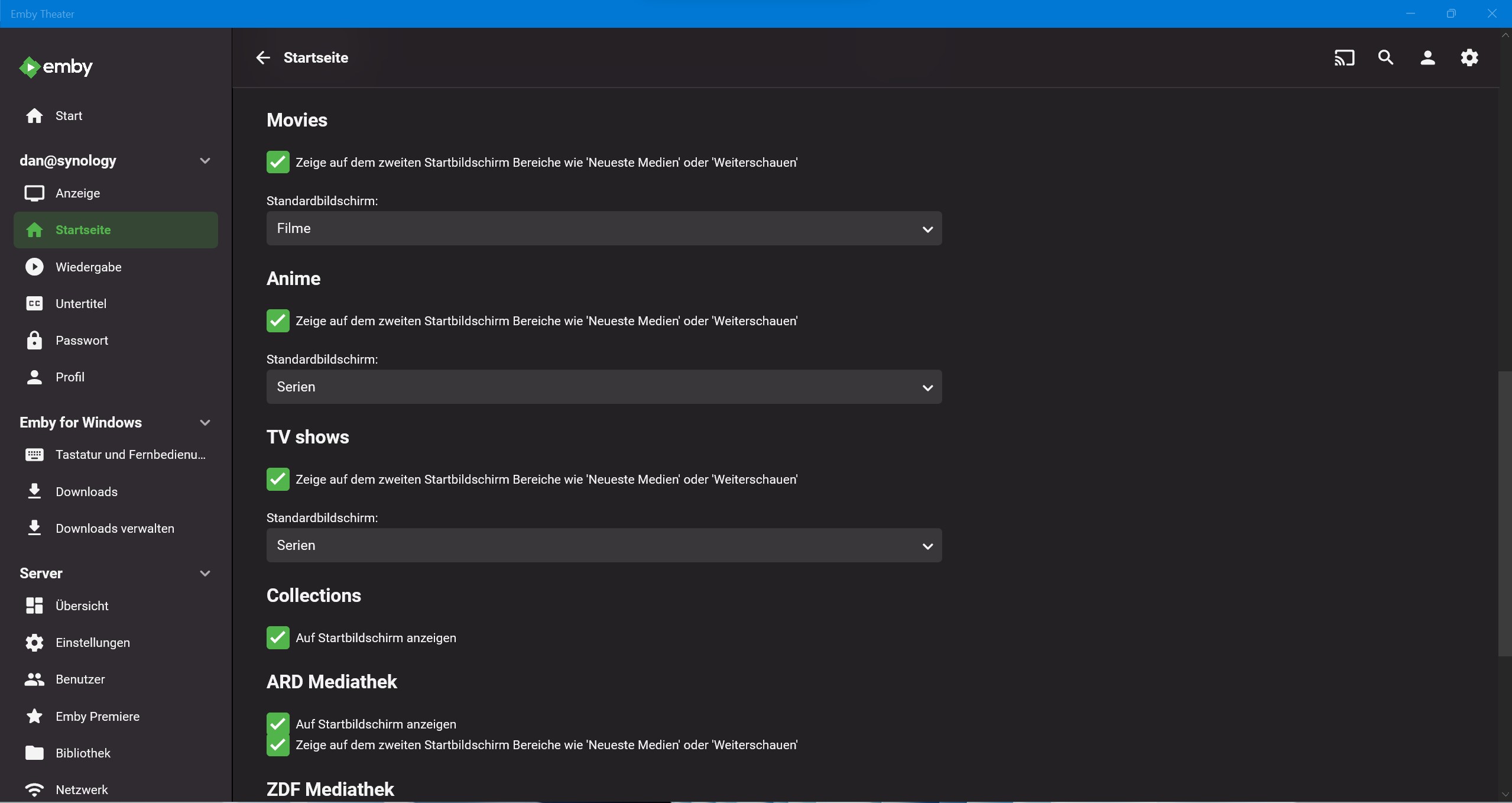Open the Standardbildschirm dropdown showing Filme
This screenshot has height=803, width=1512.
point(603,229)
